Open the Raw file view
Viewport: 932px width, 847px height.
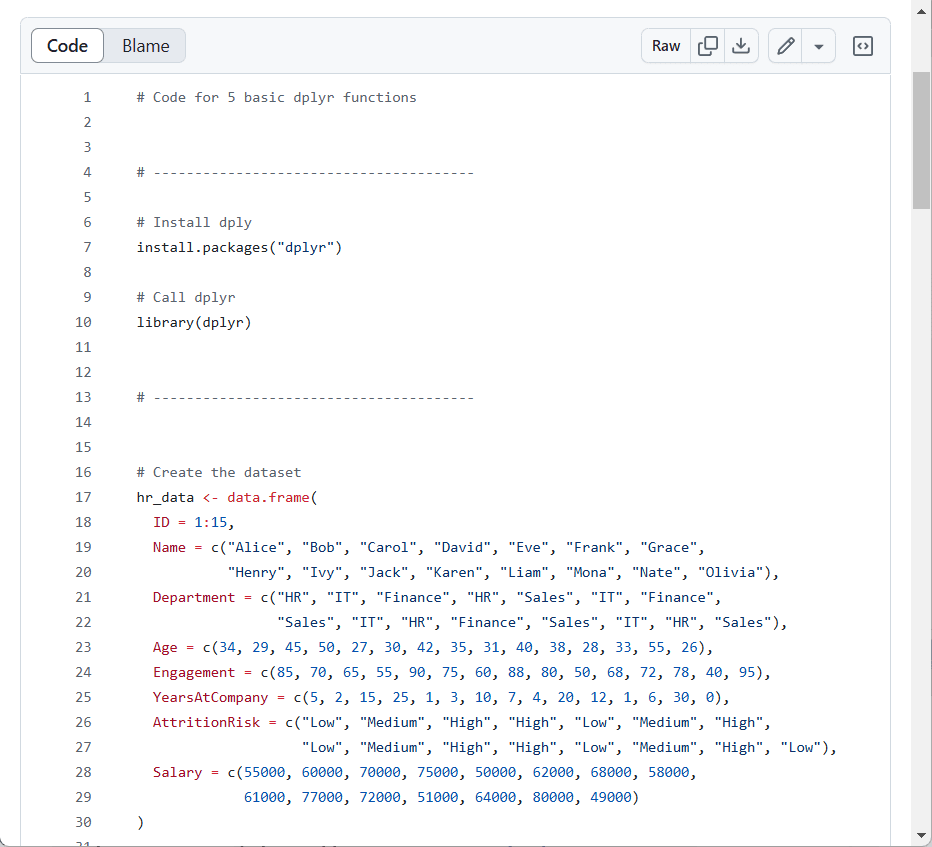click(666, 46)
